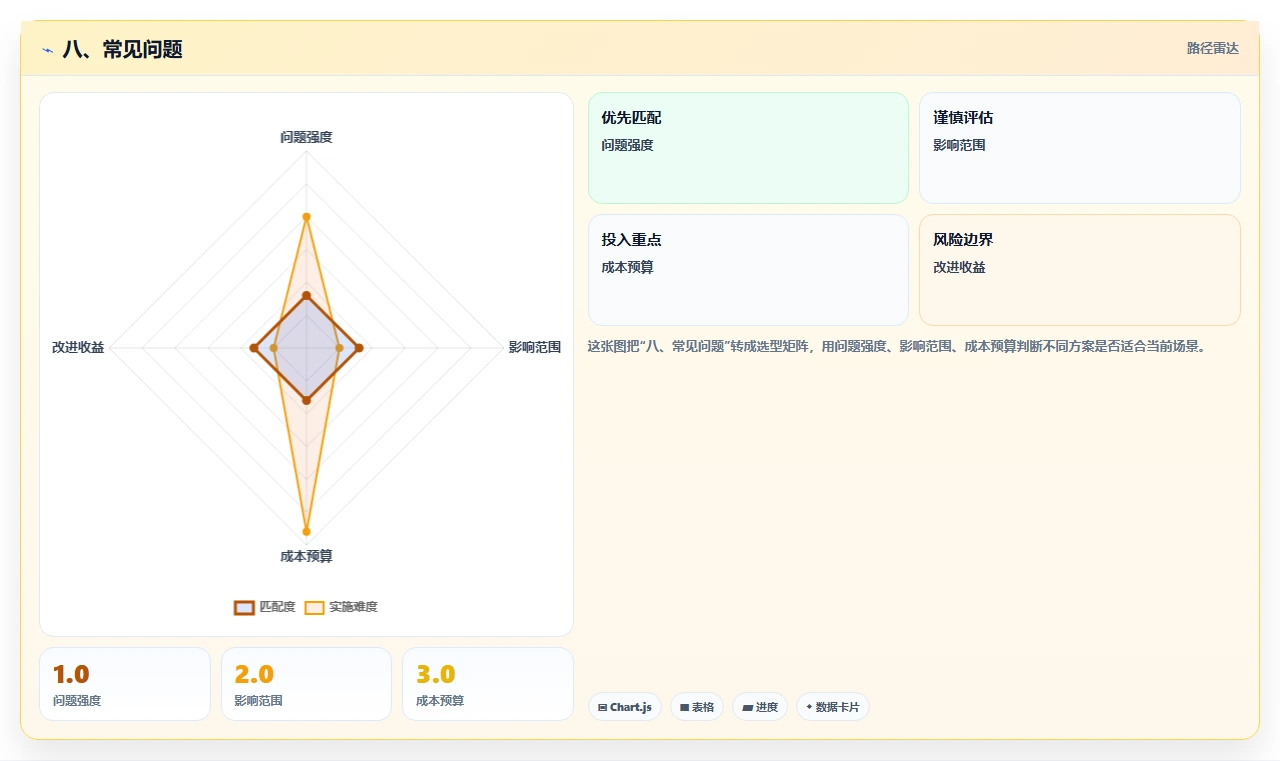This screenshot has width=1280, height=761.
Task: Click the 成本预算 radar axis label
Action: (306, 556)
